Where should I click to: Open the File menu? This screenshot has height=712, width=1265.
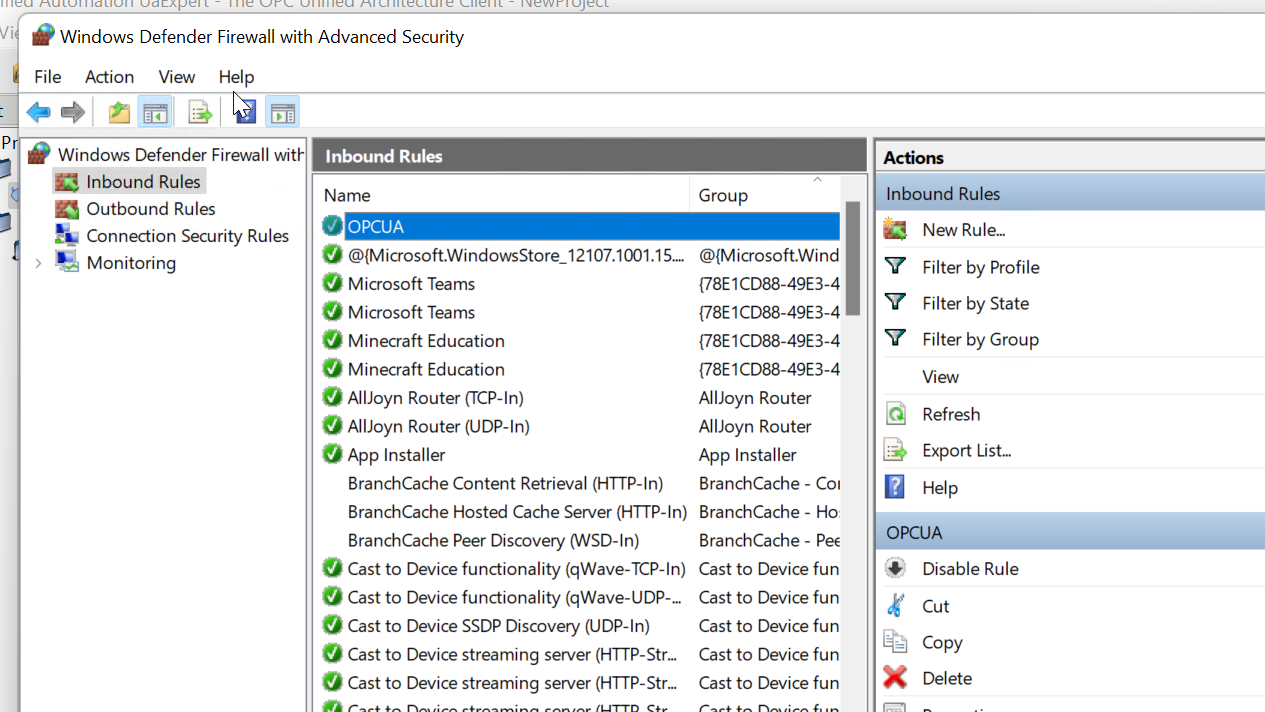click(47, 77)
